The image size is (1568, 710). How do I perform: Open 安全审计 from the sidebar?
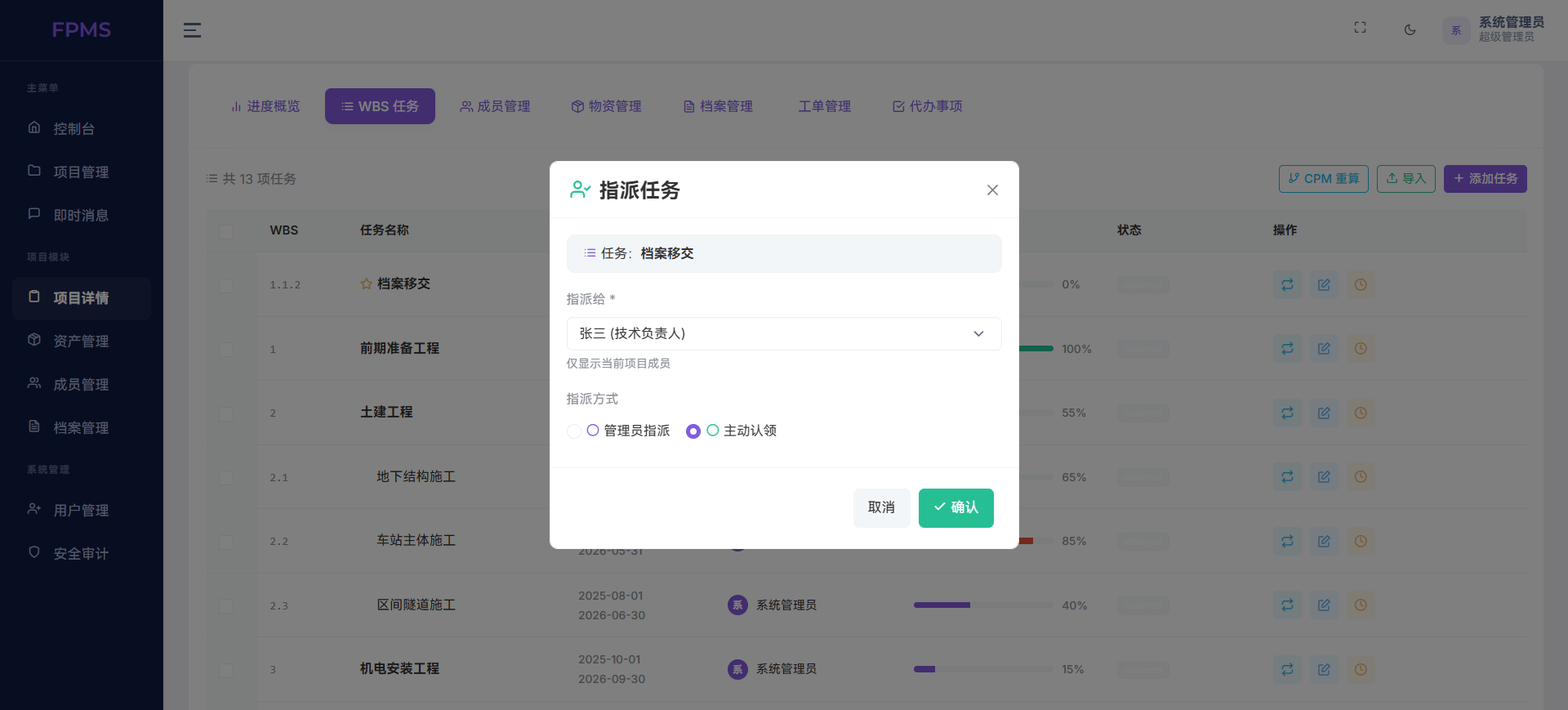coord(80,554)
